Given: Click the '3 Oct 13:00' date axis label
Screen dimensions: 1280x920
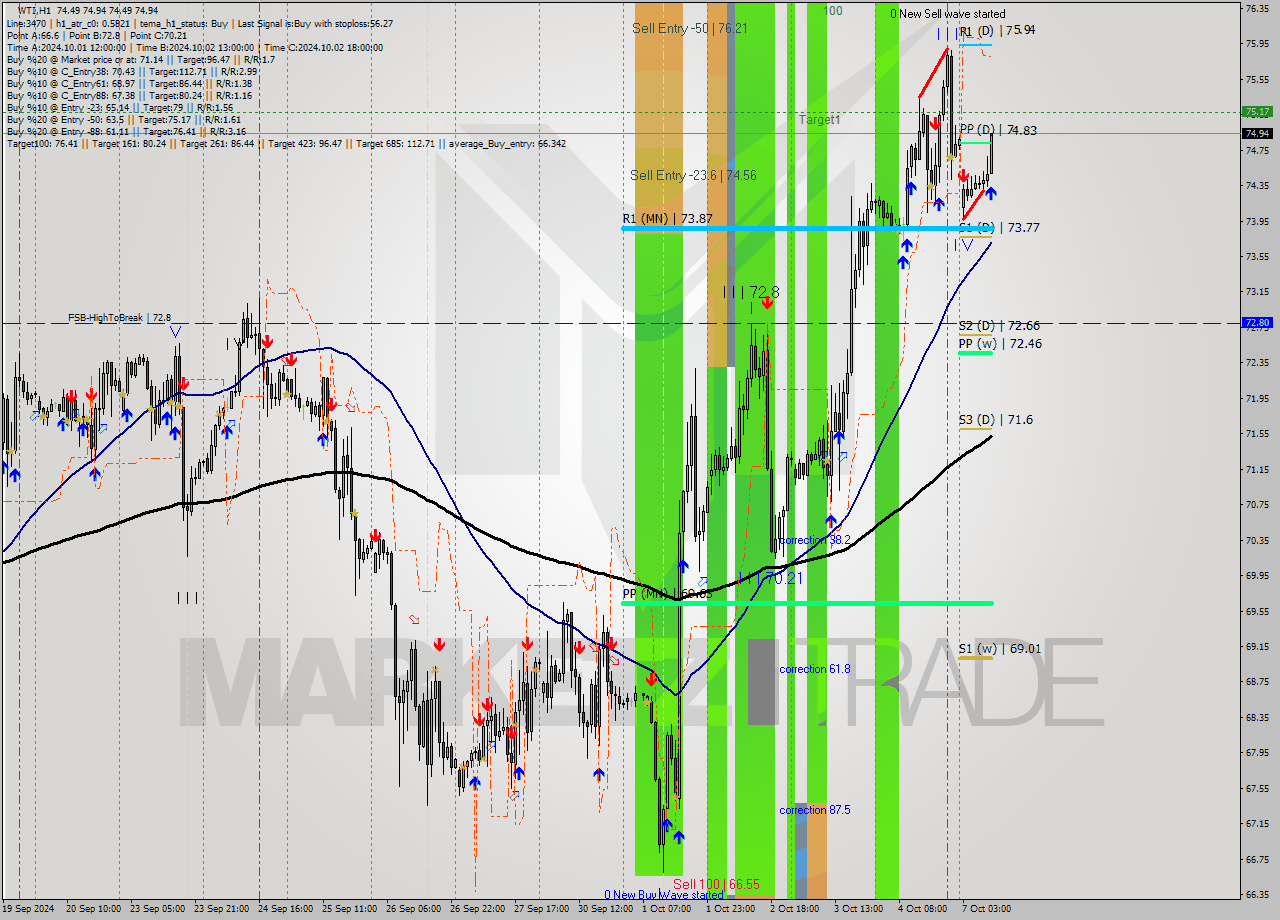Looking at the screenshot, I should tap(859, 909).
